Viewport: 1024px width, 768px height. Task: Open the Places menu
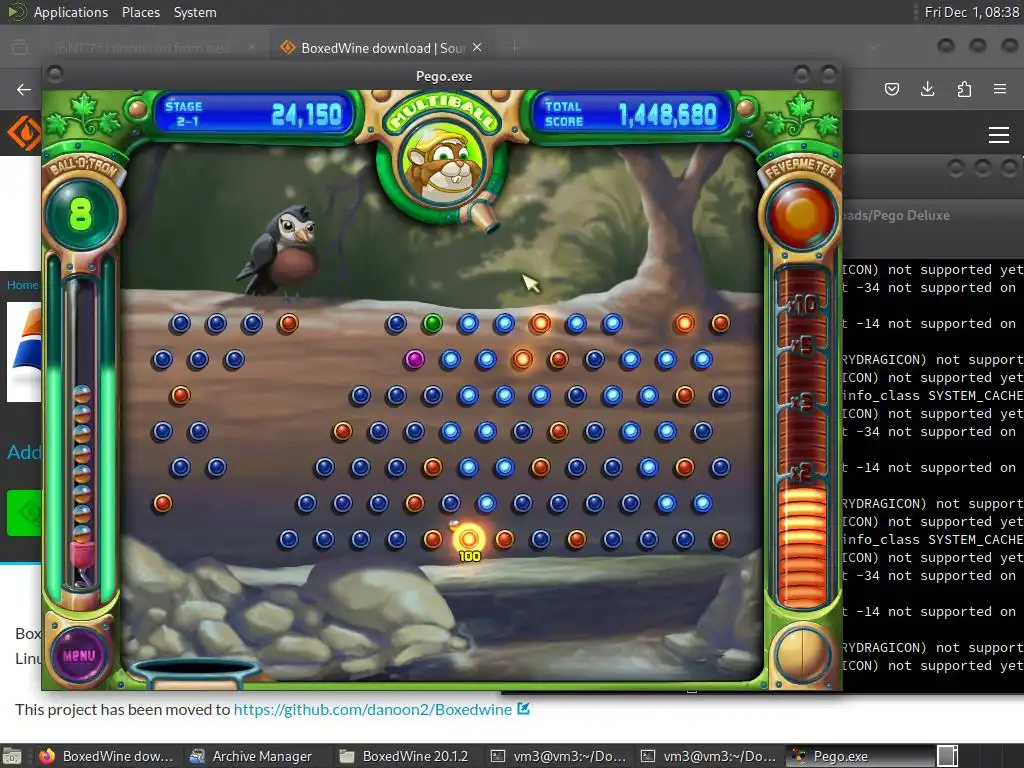pyautogui.click(x=140, y=12)
